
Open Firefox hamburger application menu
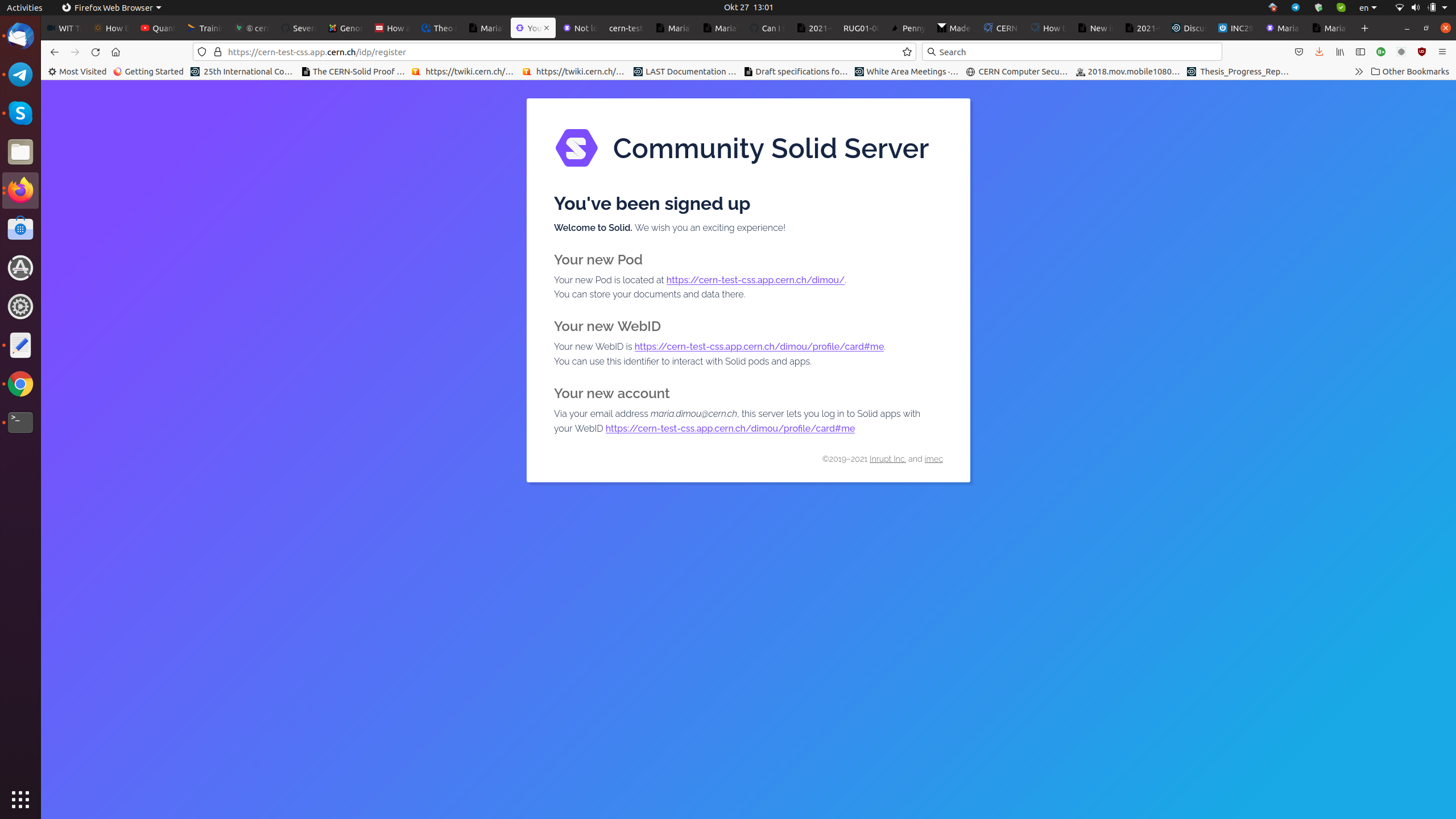(1442, 52)
